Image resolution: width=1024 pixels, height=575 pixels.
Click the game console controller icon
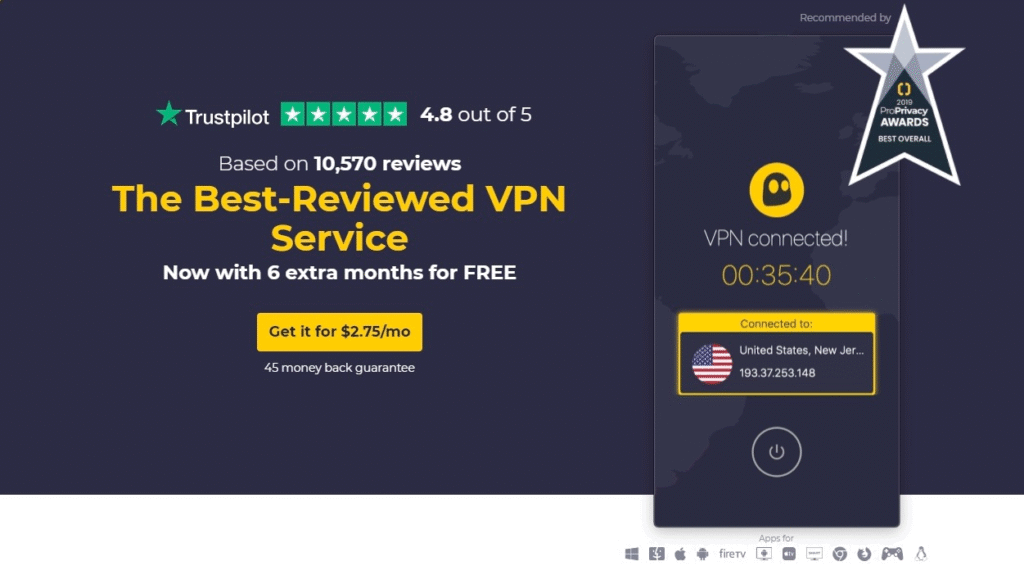click(x=892, y=554)
